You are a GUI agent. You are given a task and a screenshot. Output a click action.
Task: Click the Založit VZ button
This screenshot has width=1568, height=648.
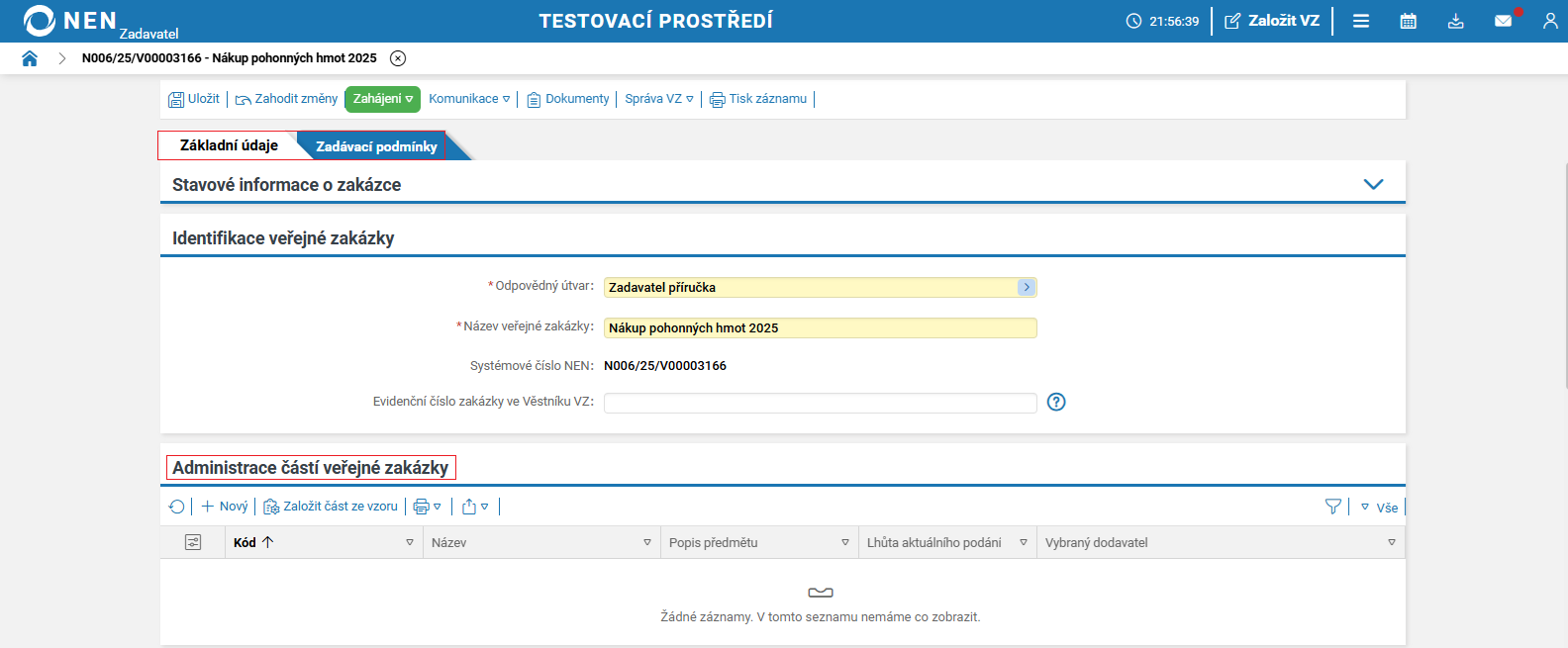1272,21
